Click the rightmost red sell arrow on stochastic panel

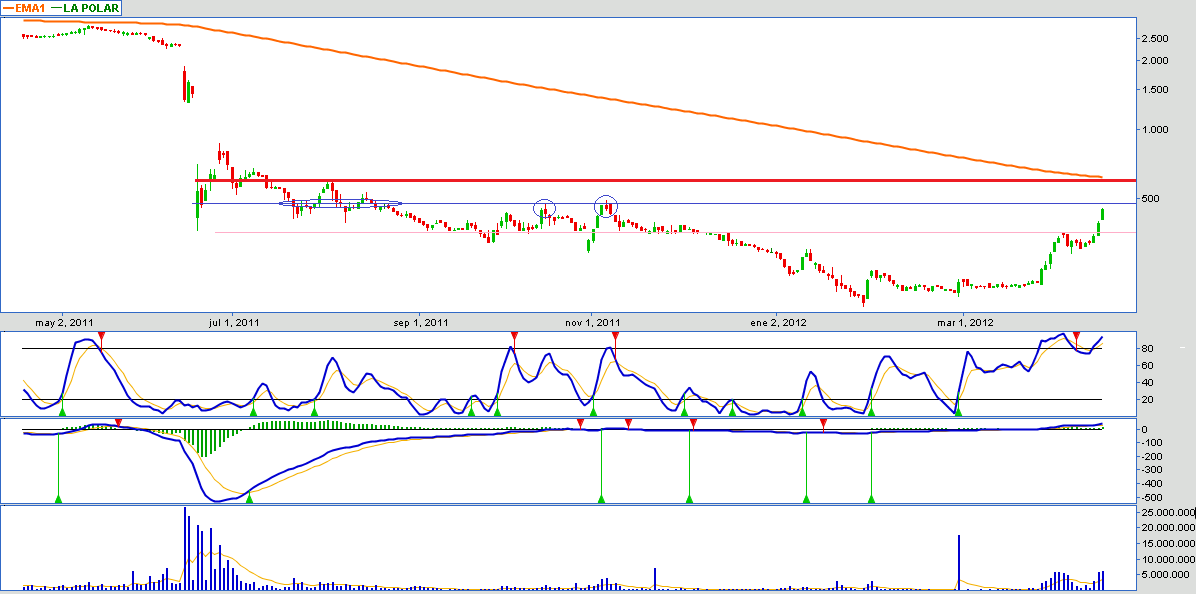[x=1076, y=335]
